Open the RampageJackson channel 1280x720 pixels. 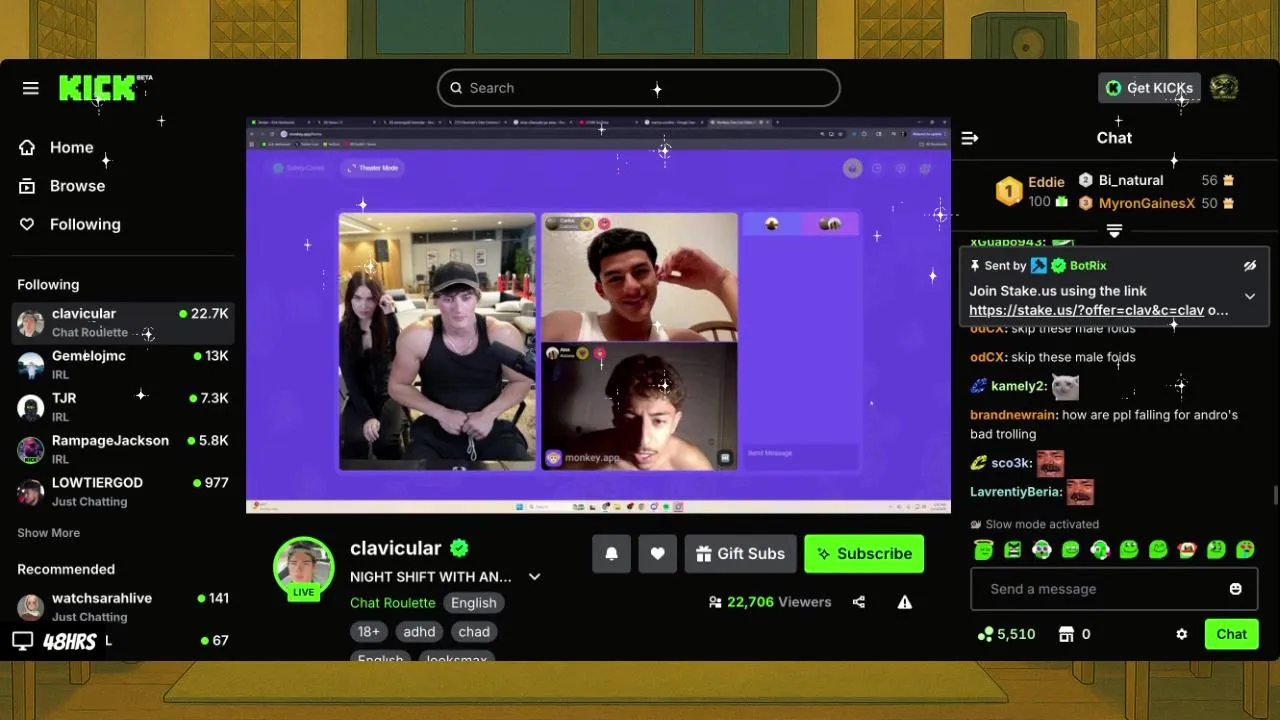coord(123,449)
